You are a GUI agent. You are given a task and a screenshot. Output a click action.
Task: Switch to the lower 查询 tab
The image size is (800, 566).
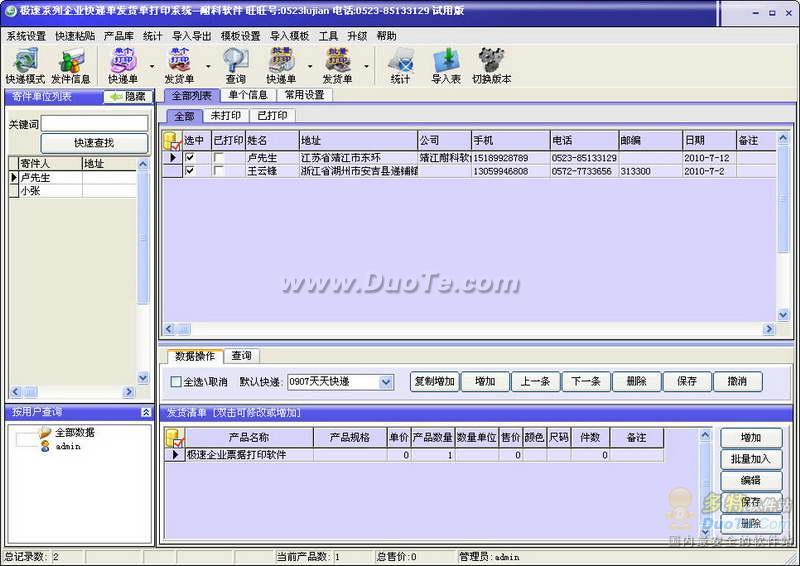(241, 356)
